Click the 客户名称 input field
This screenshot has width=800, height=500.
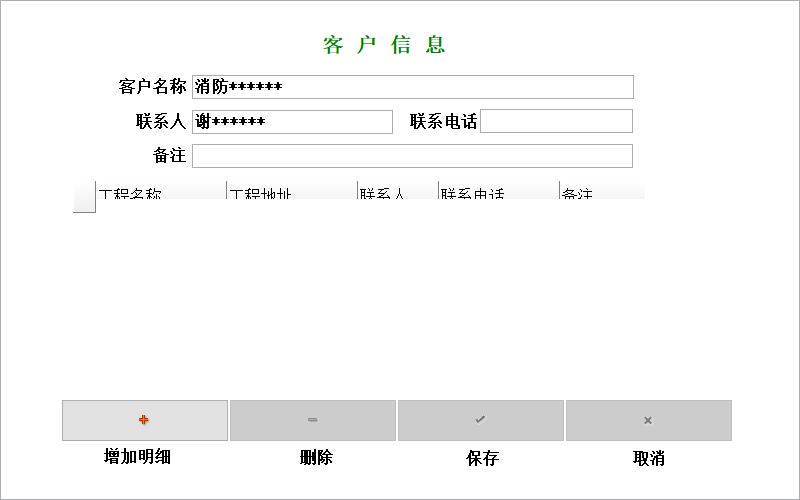[x=413, y=87]
